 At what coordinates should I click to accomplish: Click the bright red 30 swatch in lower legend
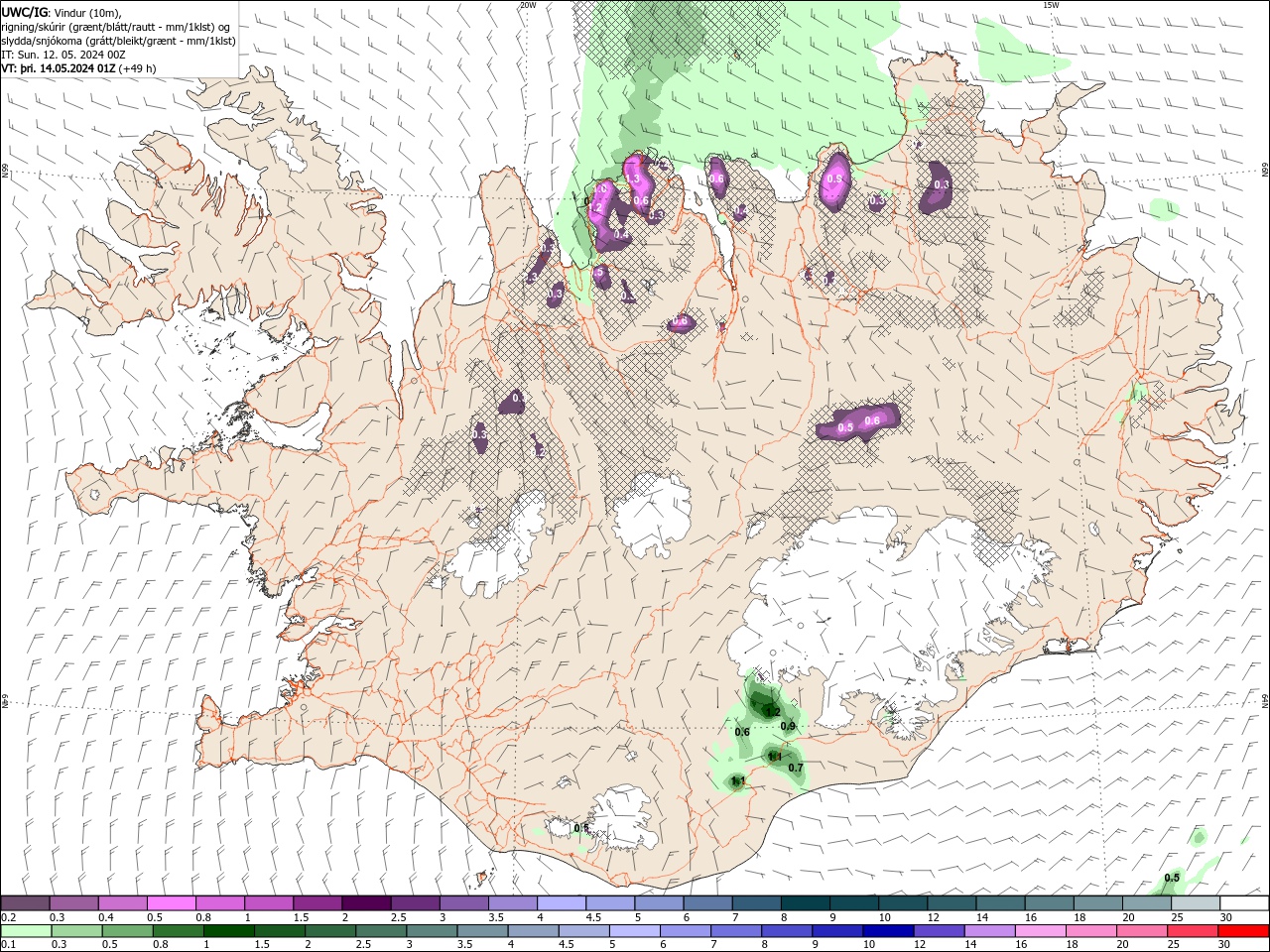pyautogui.click(x=1243, y=931)
